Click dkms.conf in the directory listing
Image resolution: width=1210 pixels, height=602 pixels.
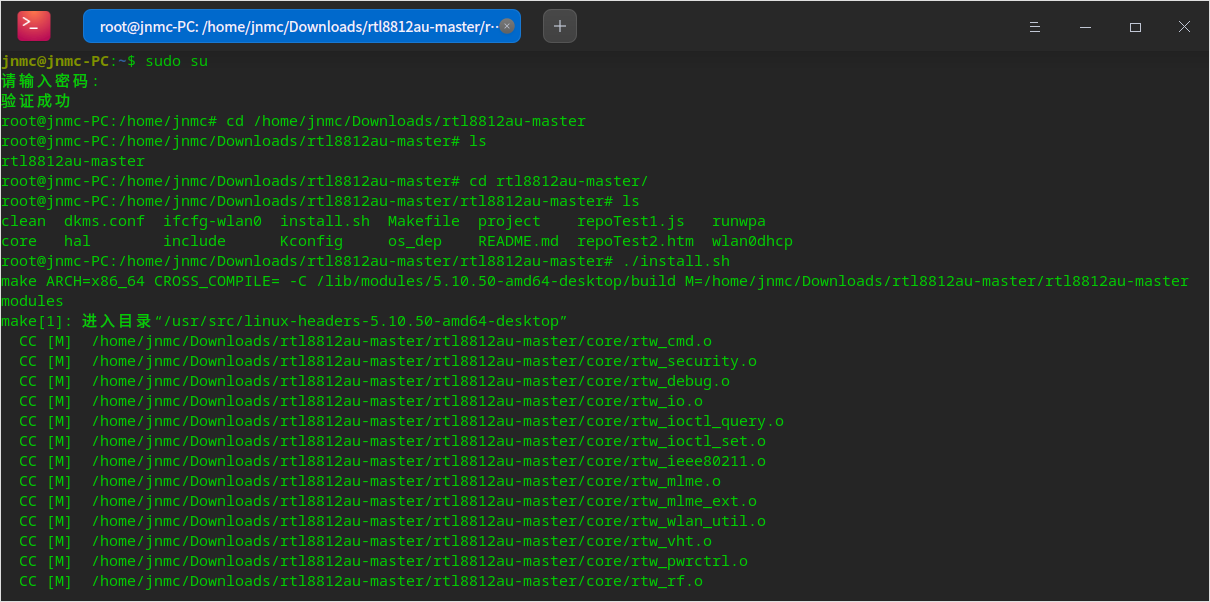[x=104, y=221]
